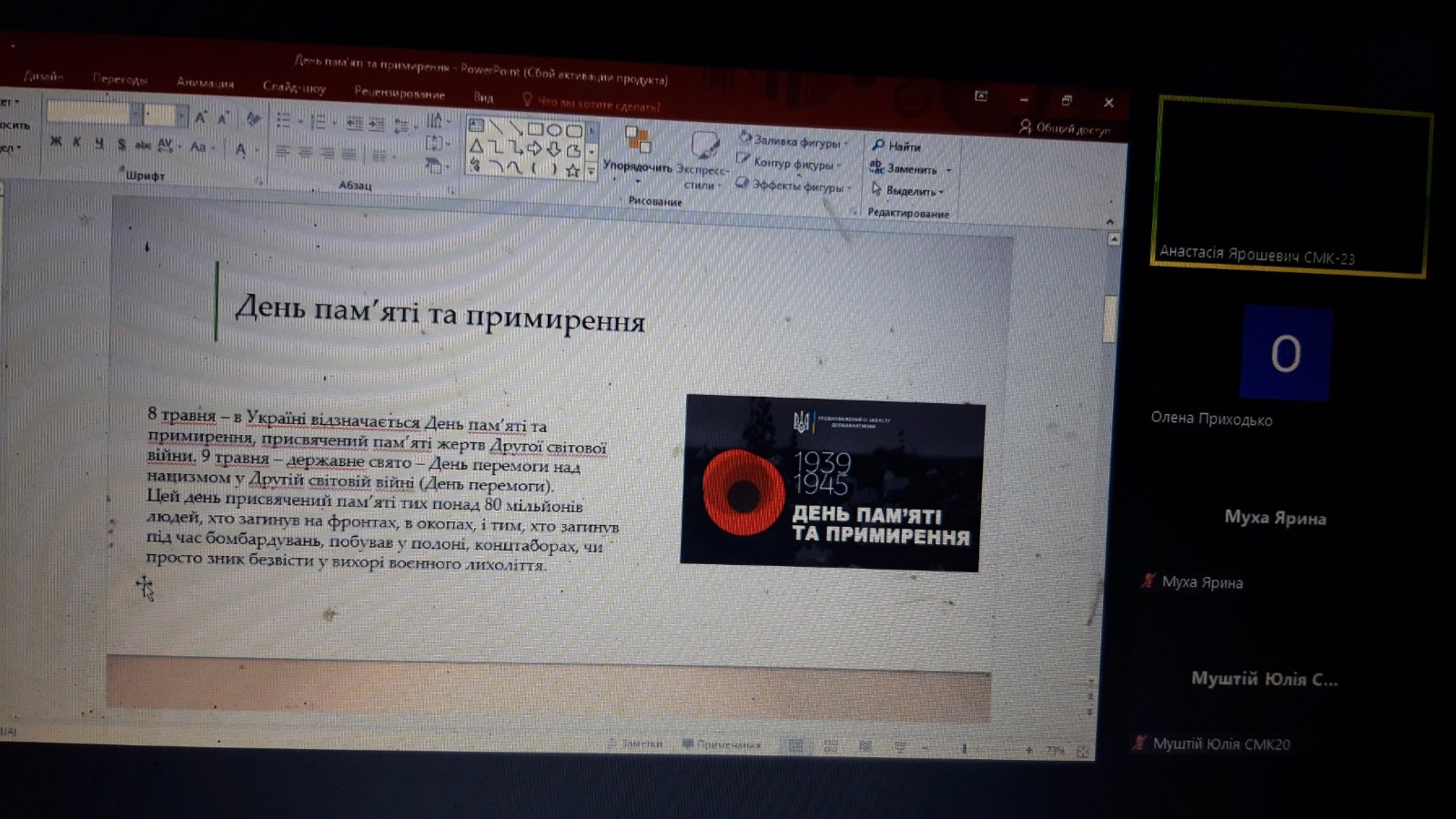Screen dimensions: 1456x819
Task: Increase font size with large A icon
Action: pos(201,118)
